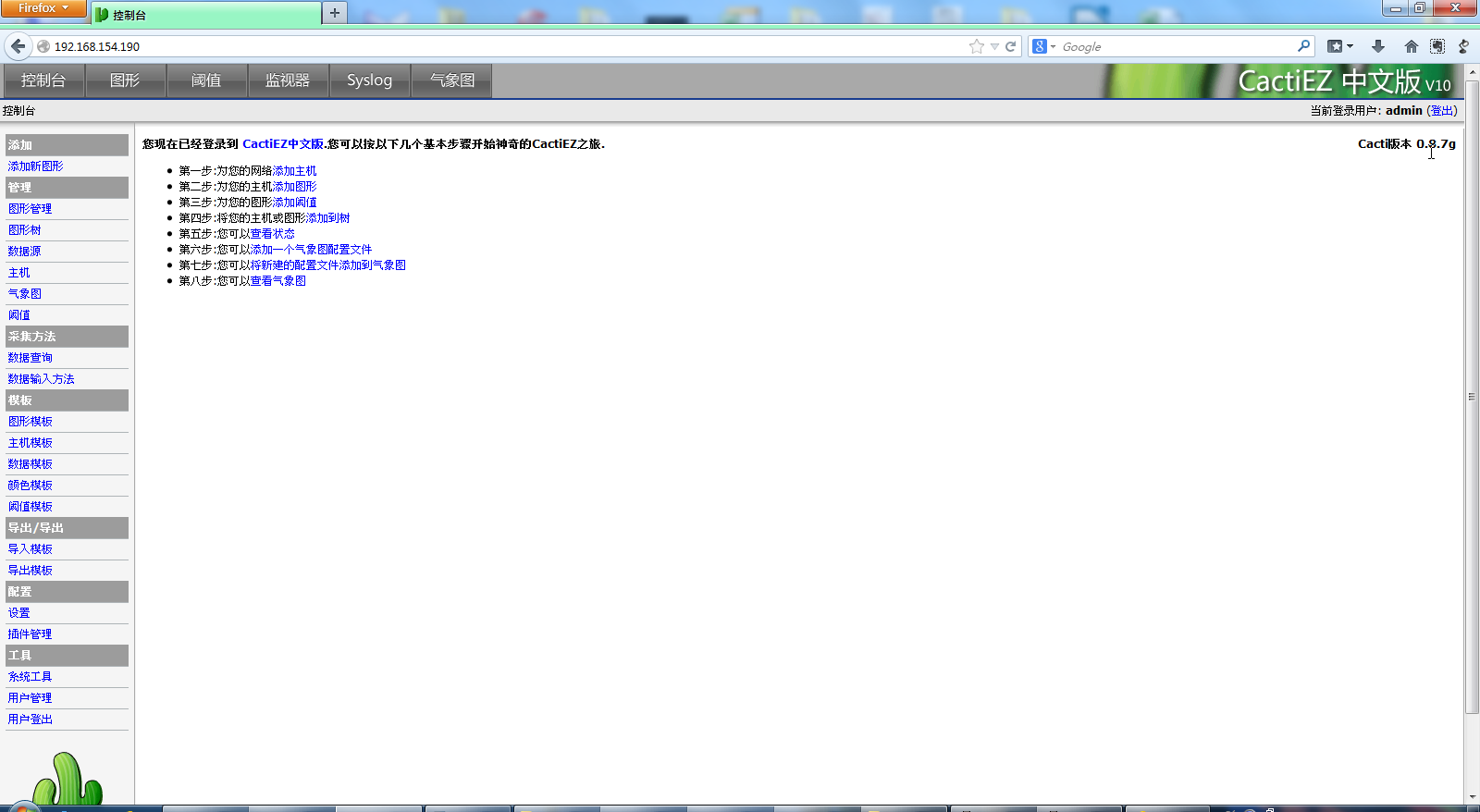Open the bookmarks menu dropdown arrow
Viewport: 1480px width, 812px height.
(1350, 46)
